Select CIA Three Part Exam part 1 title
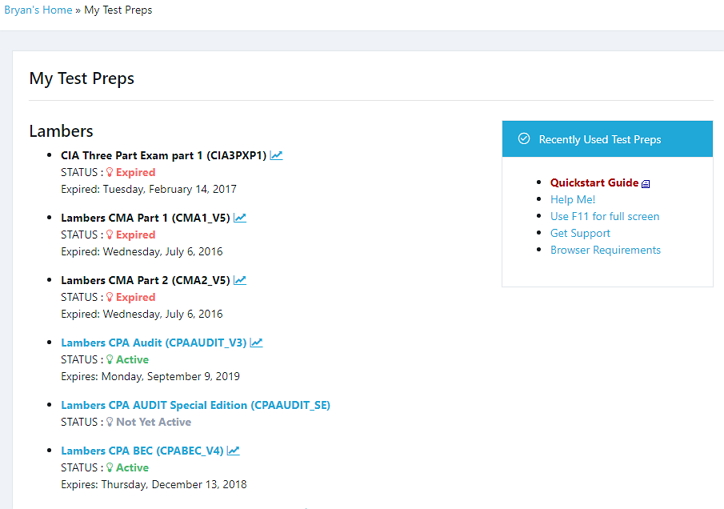The width and height of the screenshot is (724, 509). click(164, 156)
